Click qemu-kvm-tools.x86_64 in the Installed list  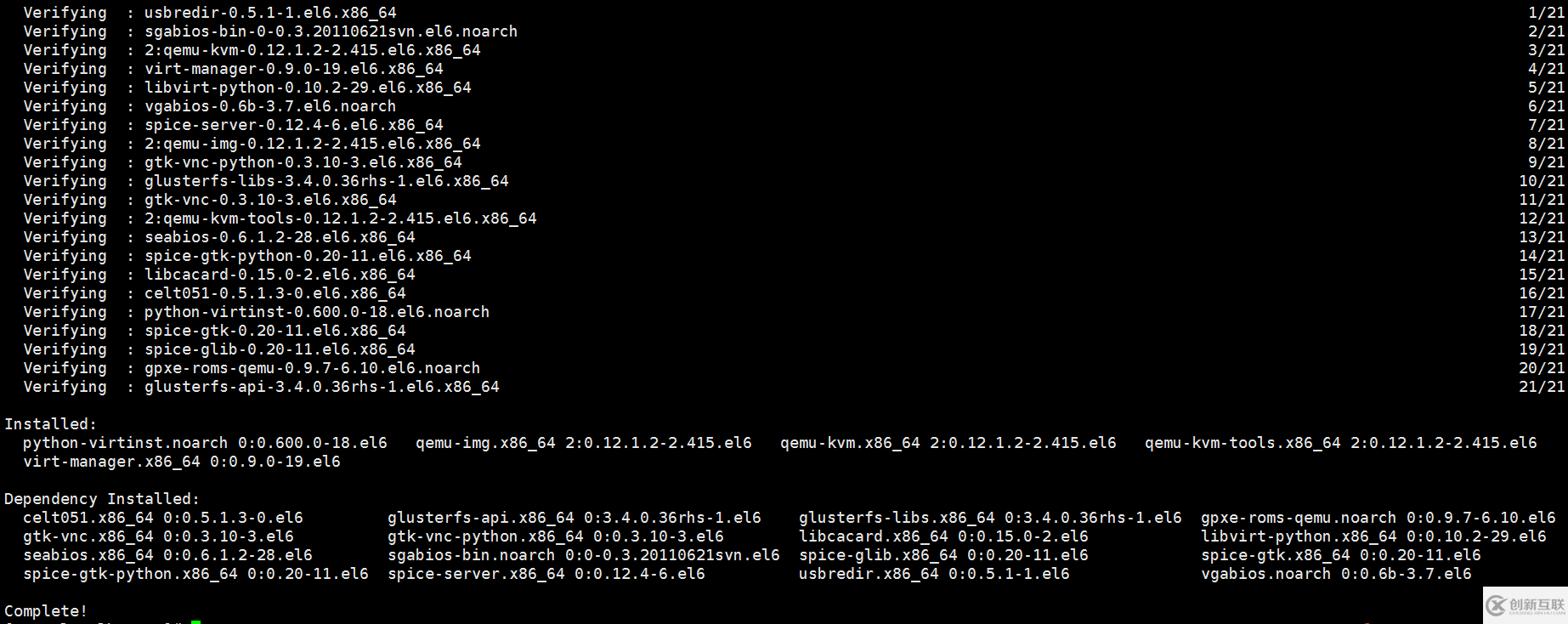[1243, 443]
